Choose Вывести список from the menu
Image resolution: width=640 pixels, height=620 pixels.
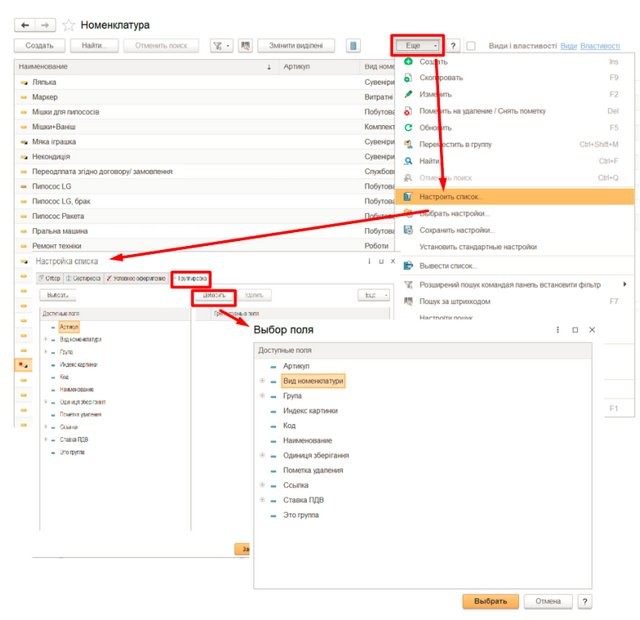[x=448, y=266]
